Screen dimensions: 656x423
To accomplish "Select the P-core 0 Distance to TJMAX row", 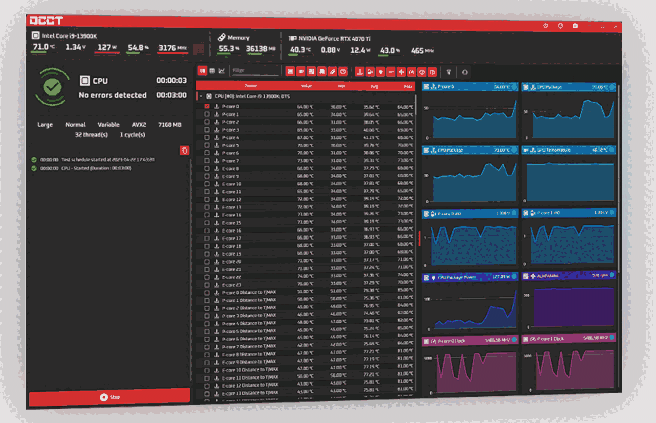I will pyautogui.click(x=305, y=292).
